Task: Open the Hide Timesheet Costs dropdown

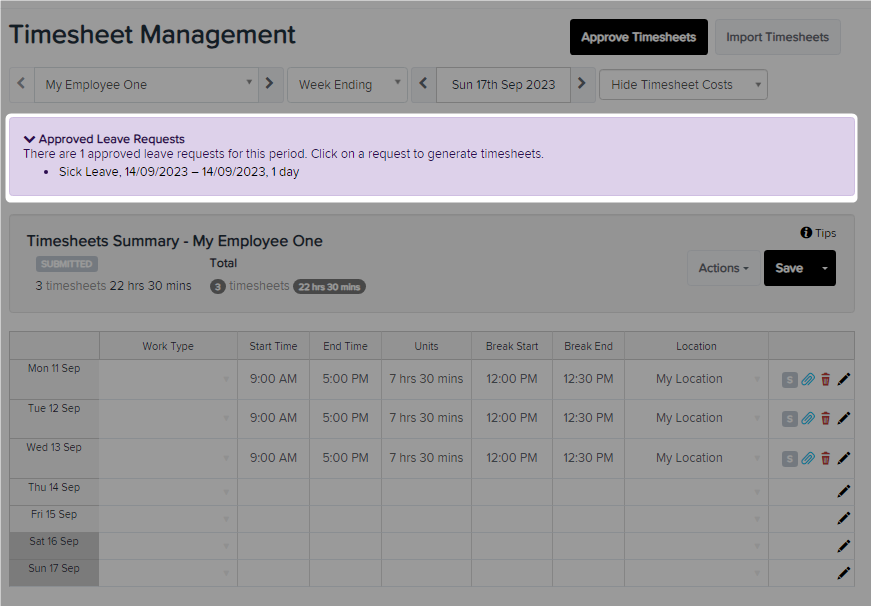Action: coord(683,84)
